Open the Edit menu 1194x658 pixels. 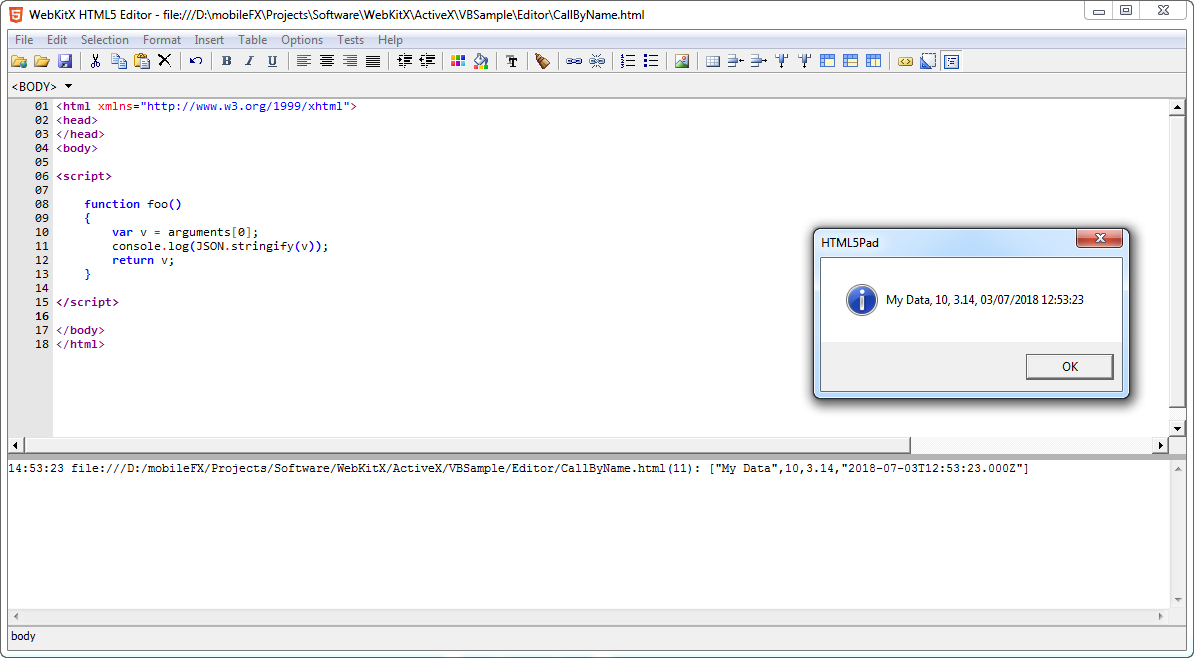[57, 40]
